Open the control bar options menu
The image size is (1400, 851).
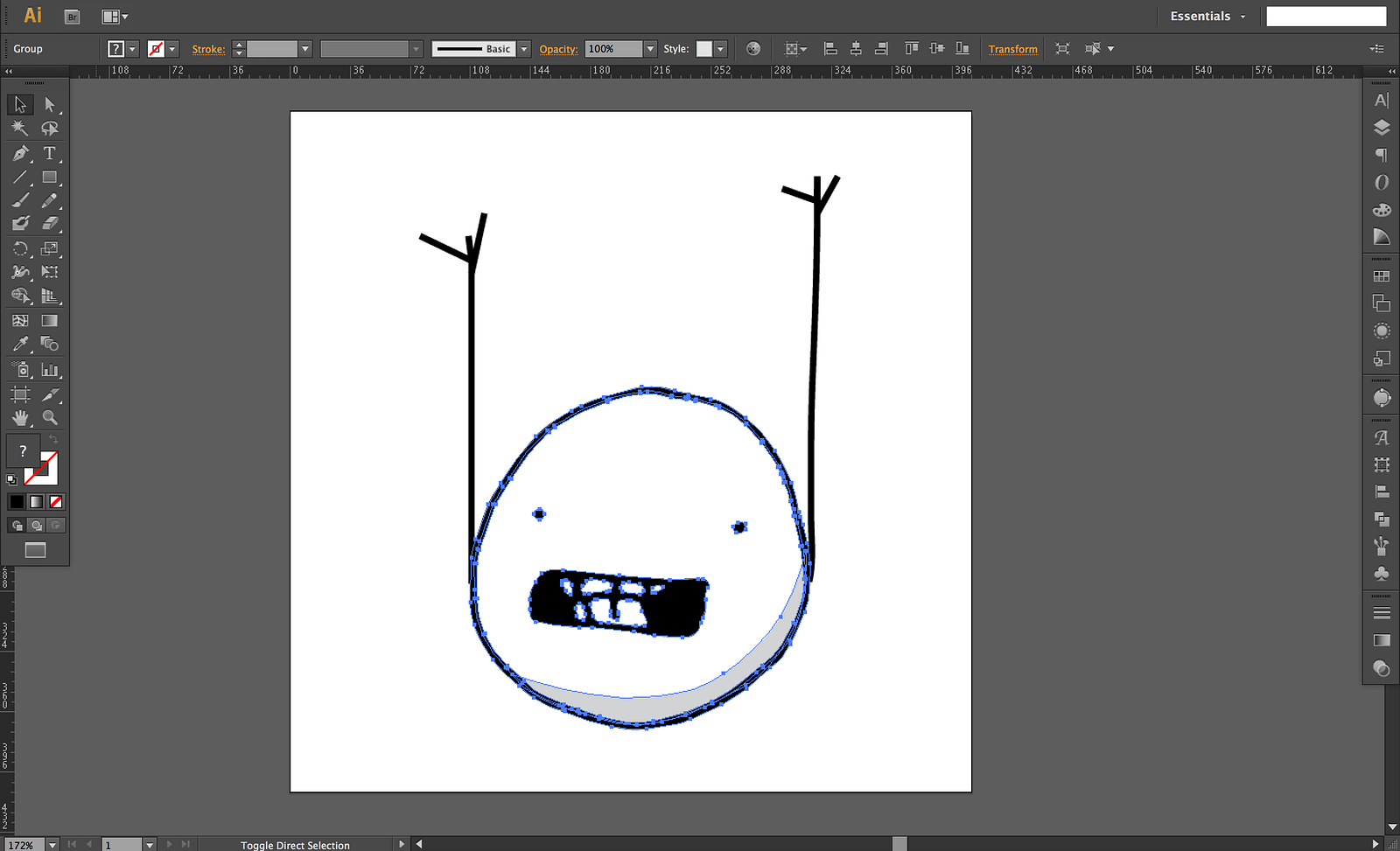click(x=1377, y=49)
